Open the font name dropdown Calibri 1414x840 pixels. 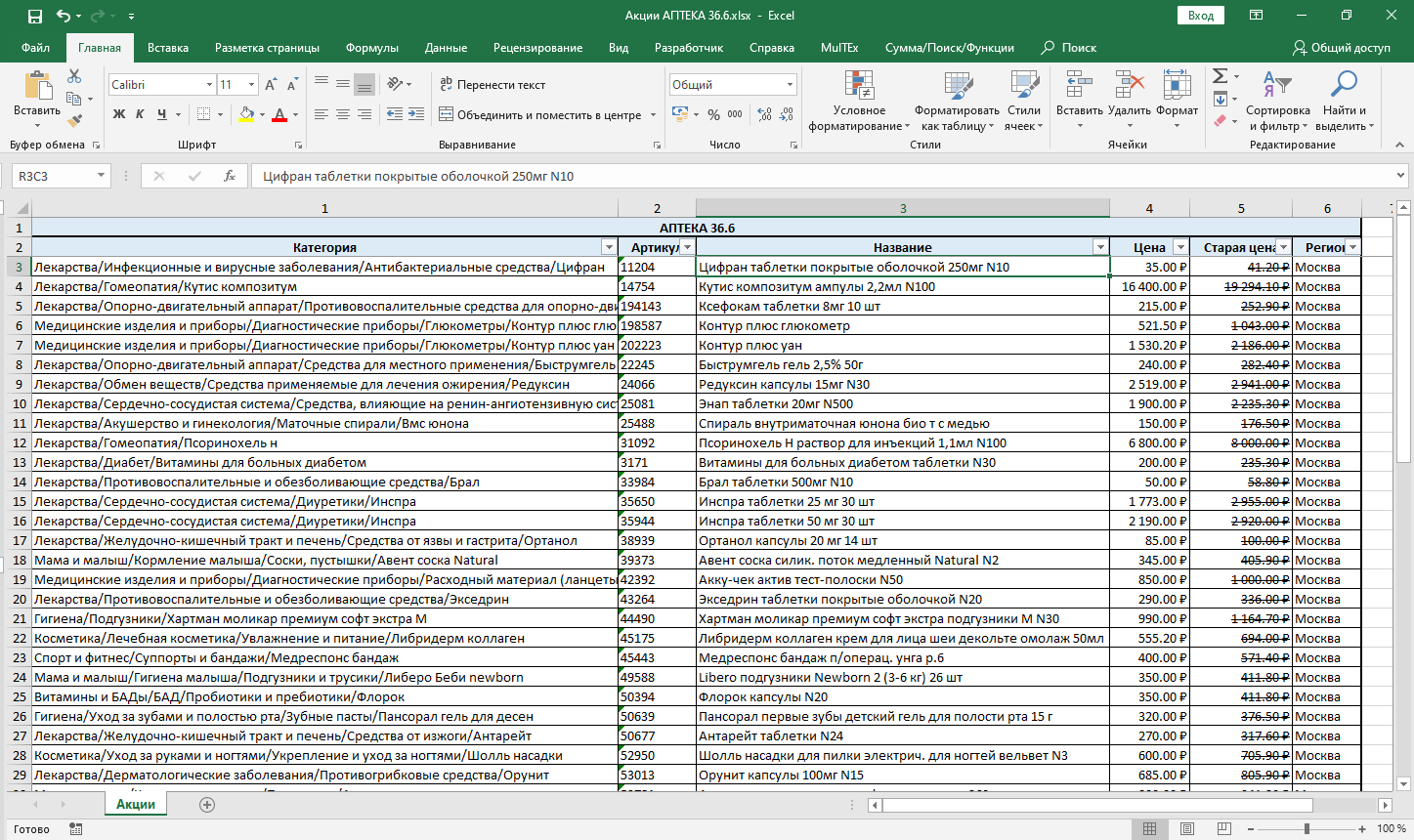[209, 85]
